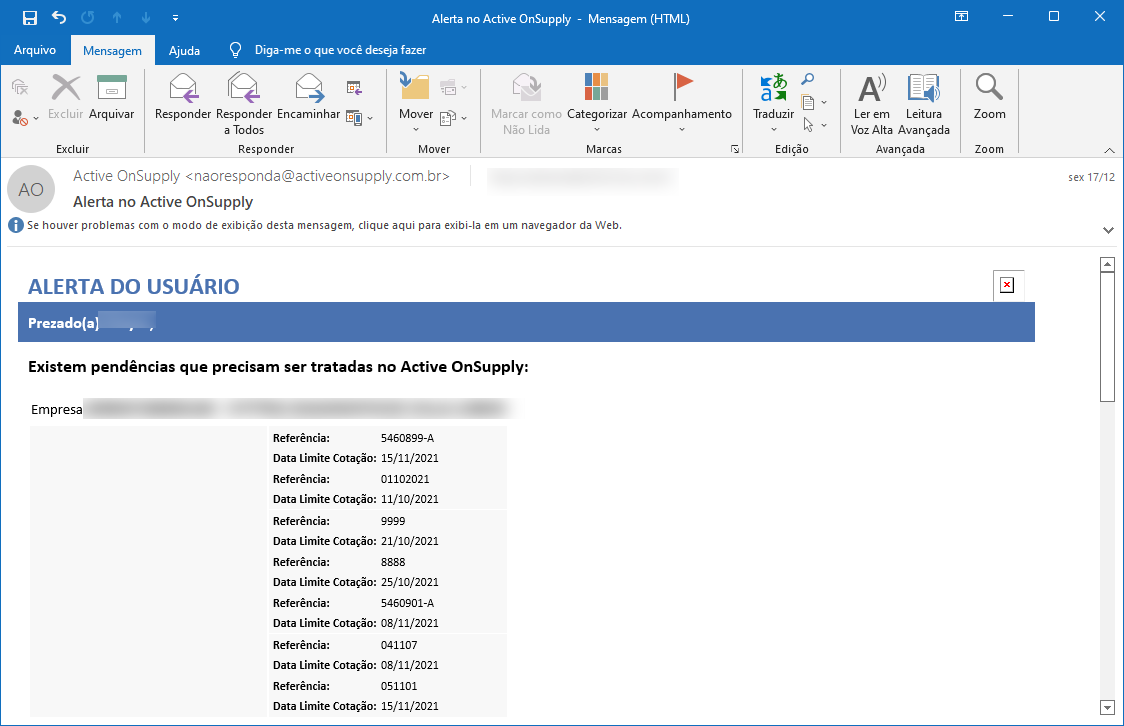Screen dimensions: 1124x726
Task: Click Undo in the quick access toolbar
Action: click(59, 18)
